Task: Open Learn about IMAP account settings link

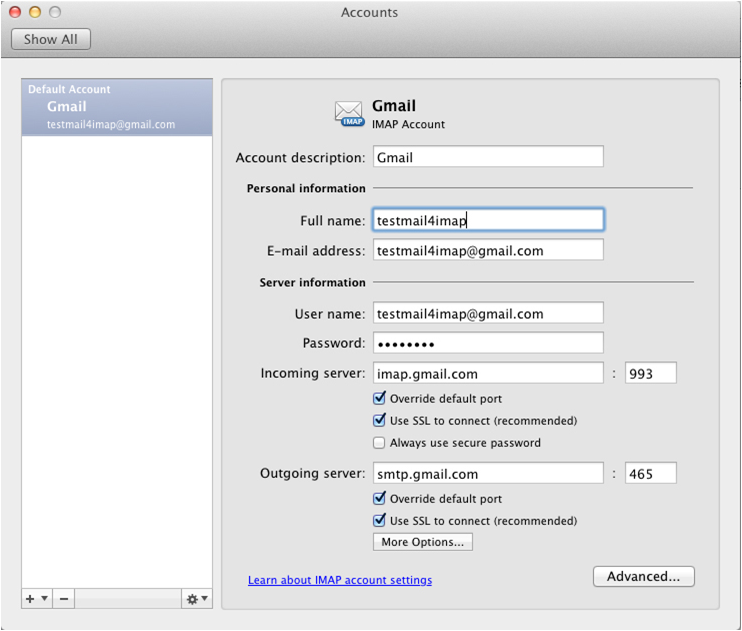Action: [x=340, y=580]
